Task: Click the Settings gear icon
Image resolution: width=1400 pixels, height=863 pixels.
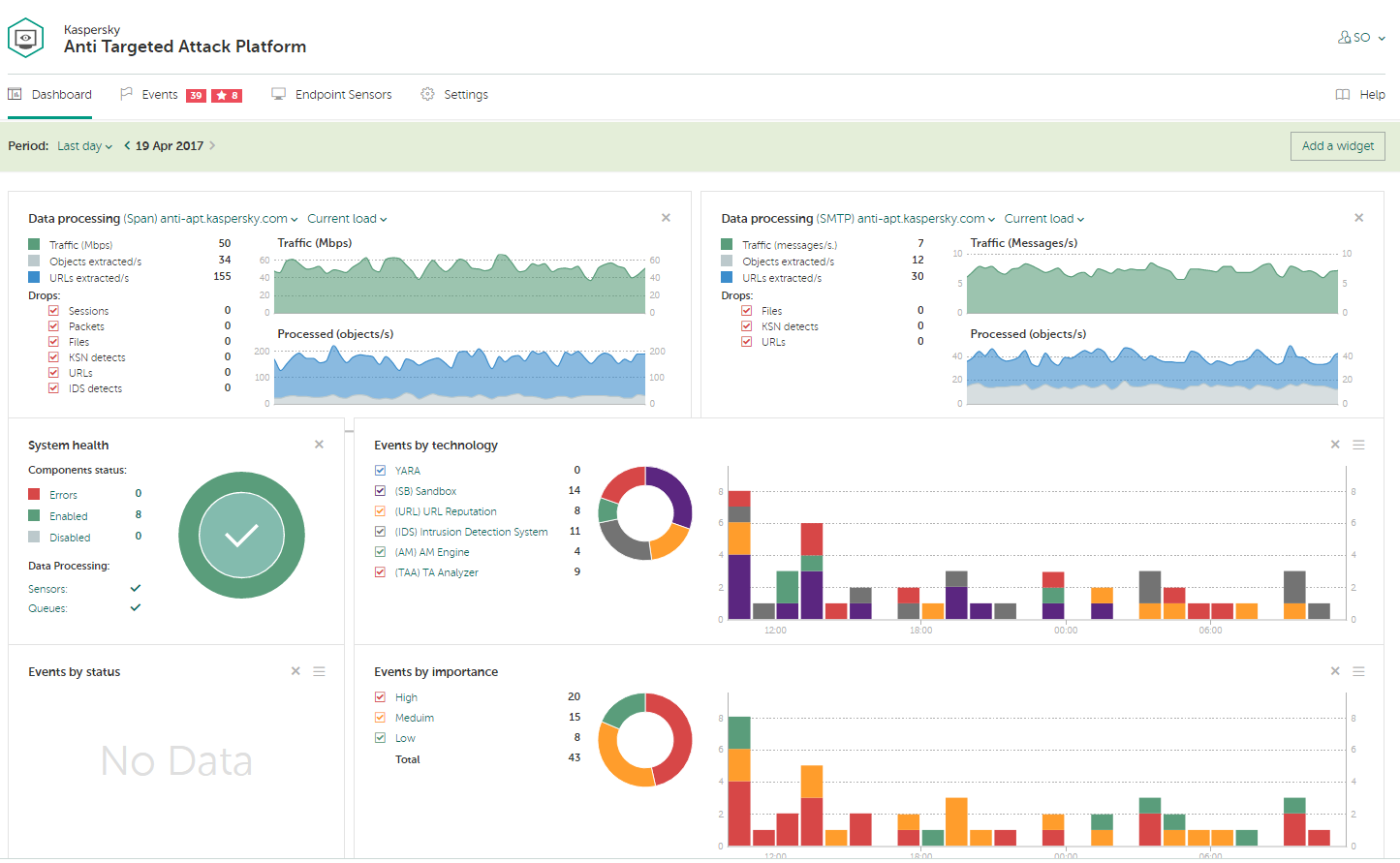Action: pyautogui.click(x=427, y=94)
